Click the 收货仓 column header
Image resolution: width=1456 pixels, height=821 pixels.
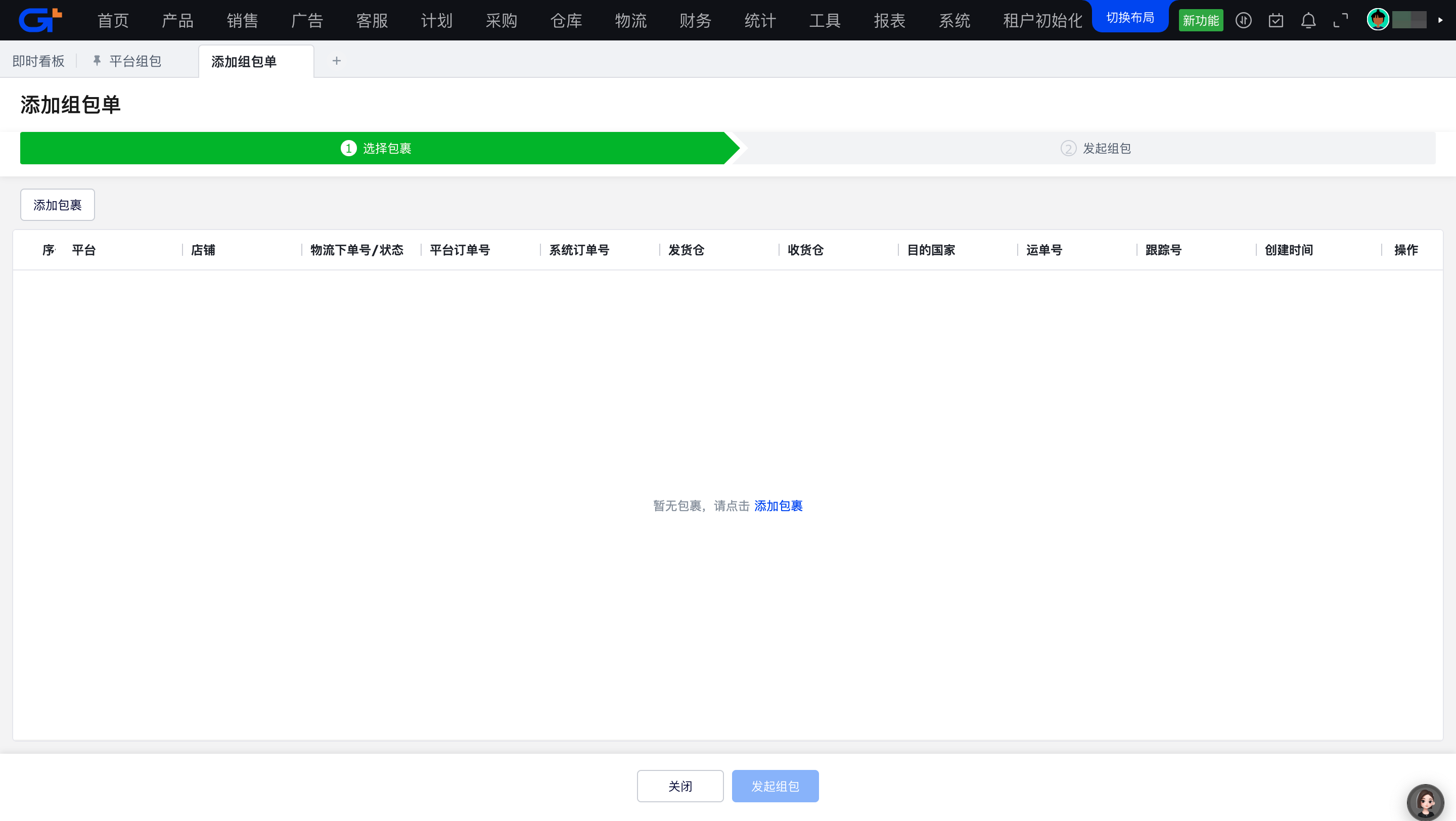pyautogui.click(x=805, y=250)
